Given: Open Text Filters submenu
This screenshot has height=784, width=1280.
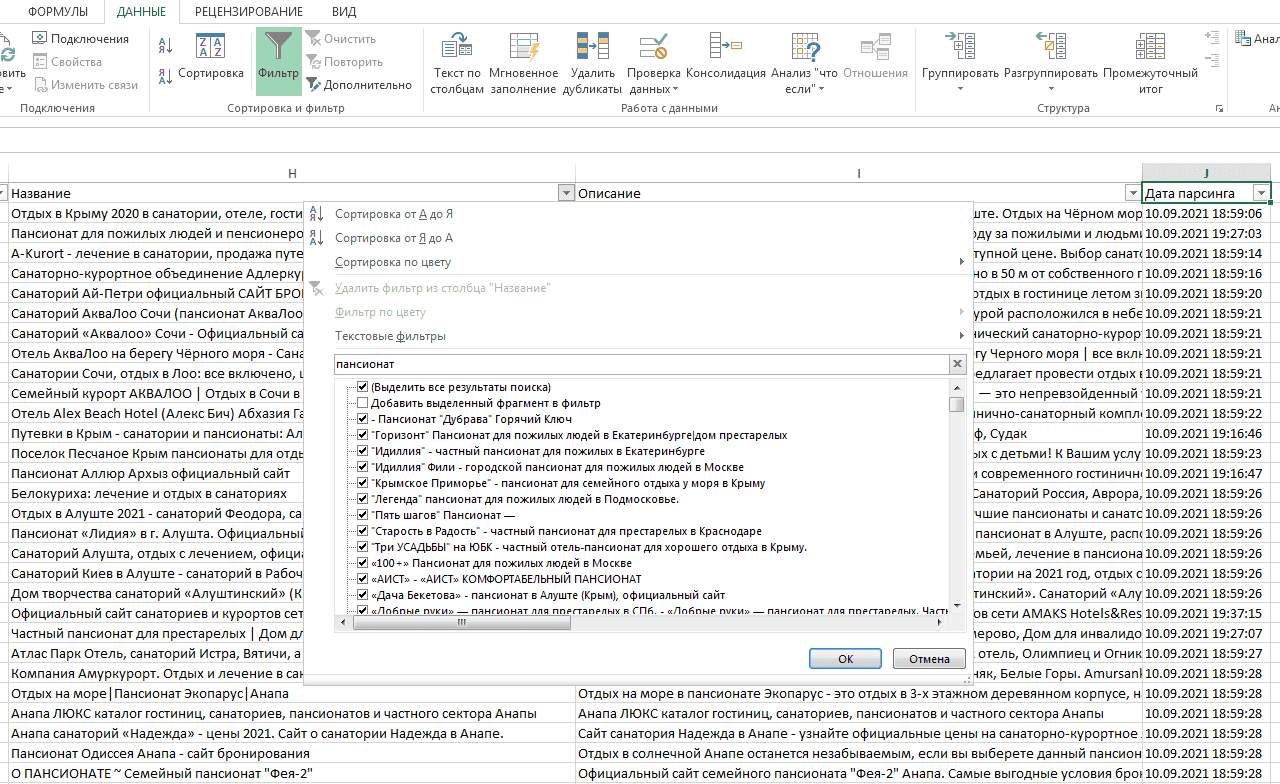Looking at the screenshot, I should coord(391,336).
